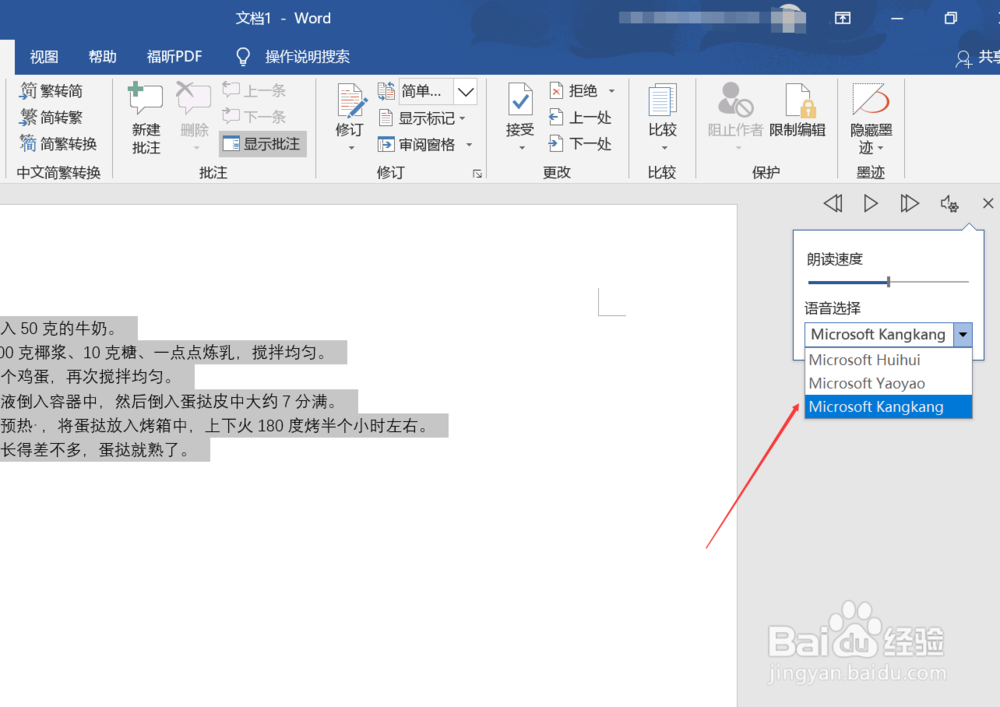The width and height of the screenshot is (1000, 707).
Task: Expand the 拒绝 dropdown arrow
Action: tap(612, 91)
